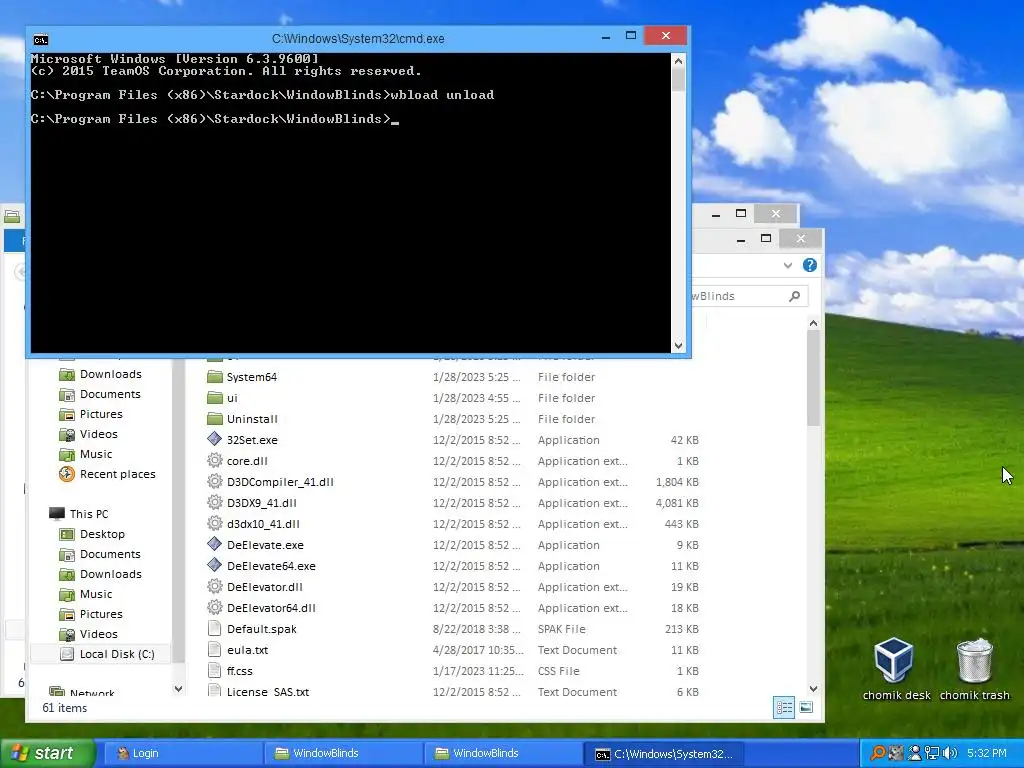Click the cmd scrollbar up arrow
The height and width of the screenshot is (768, 1024).
click(x=679, y=61)
